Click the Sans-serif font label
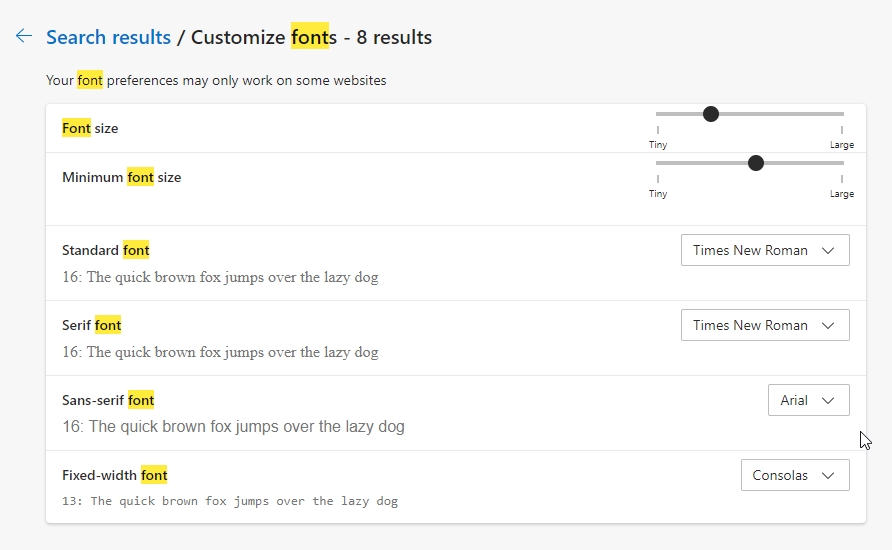Viewport: 892px width, 550px height. [108, 401]
